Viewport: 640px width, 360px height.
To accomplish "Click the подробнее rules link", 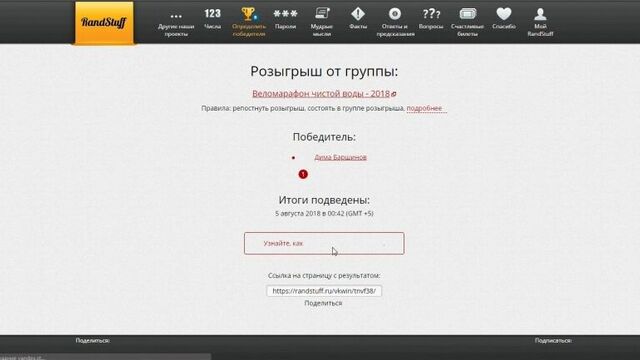I will click(x=424, y=108).
